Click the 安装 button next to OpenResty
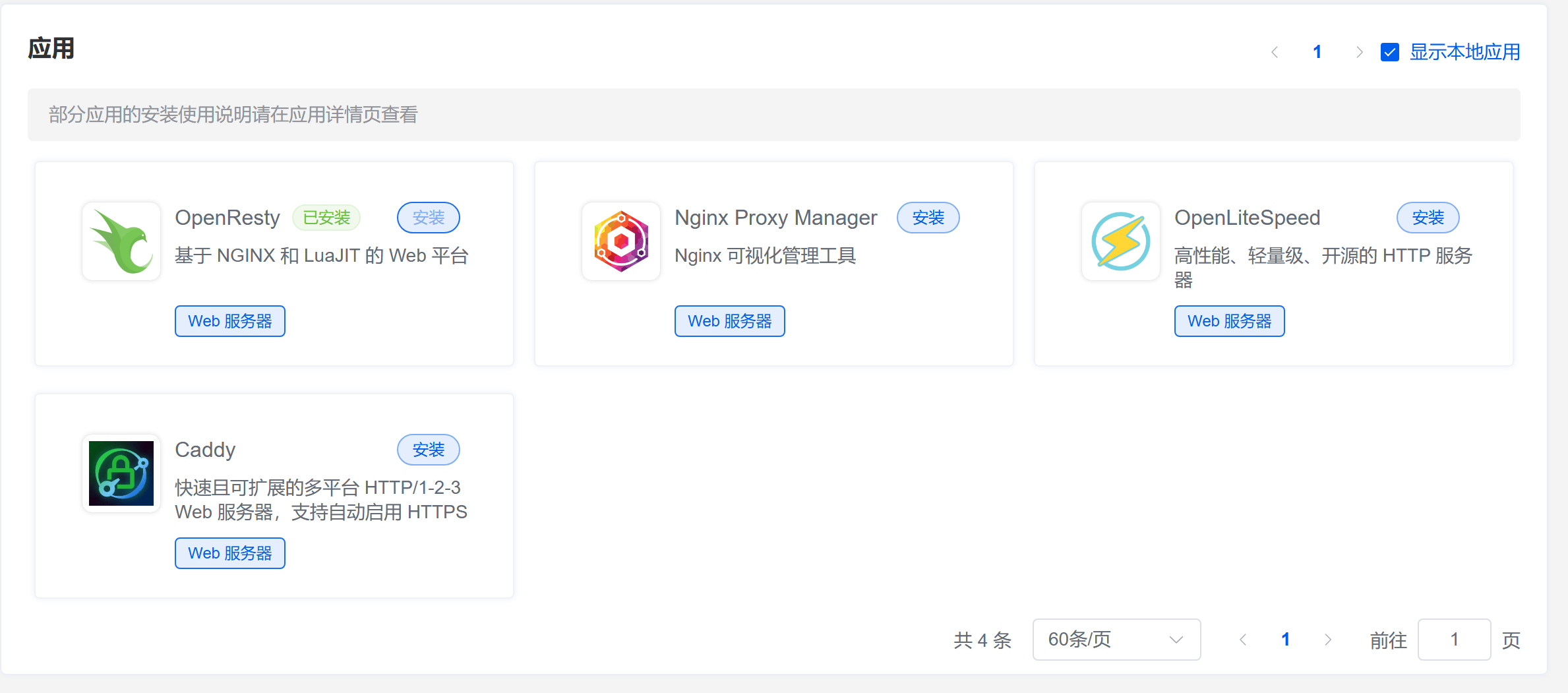The image size is (1568, 693). (x=428, y=218)
